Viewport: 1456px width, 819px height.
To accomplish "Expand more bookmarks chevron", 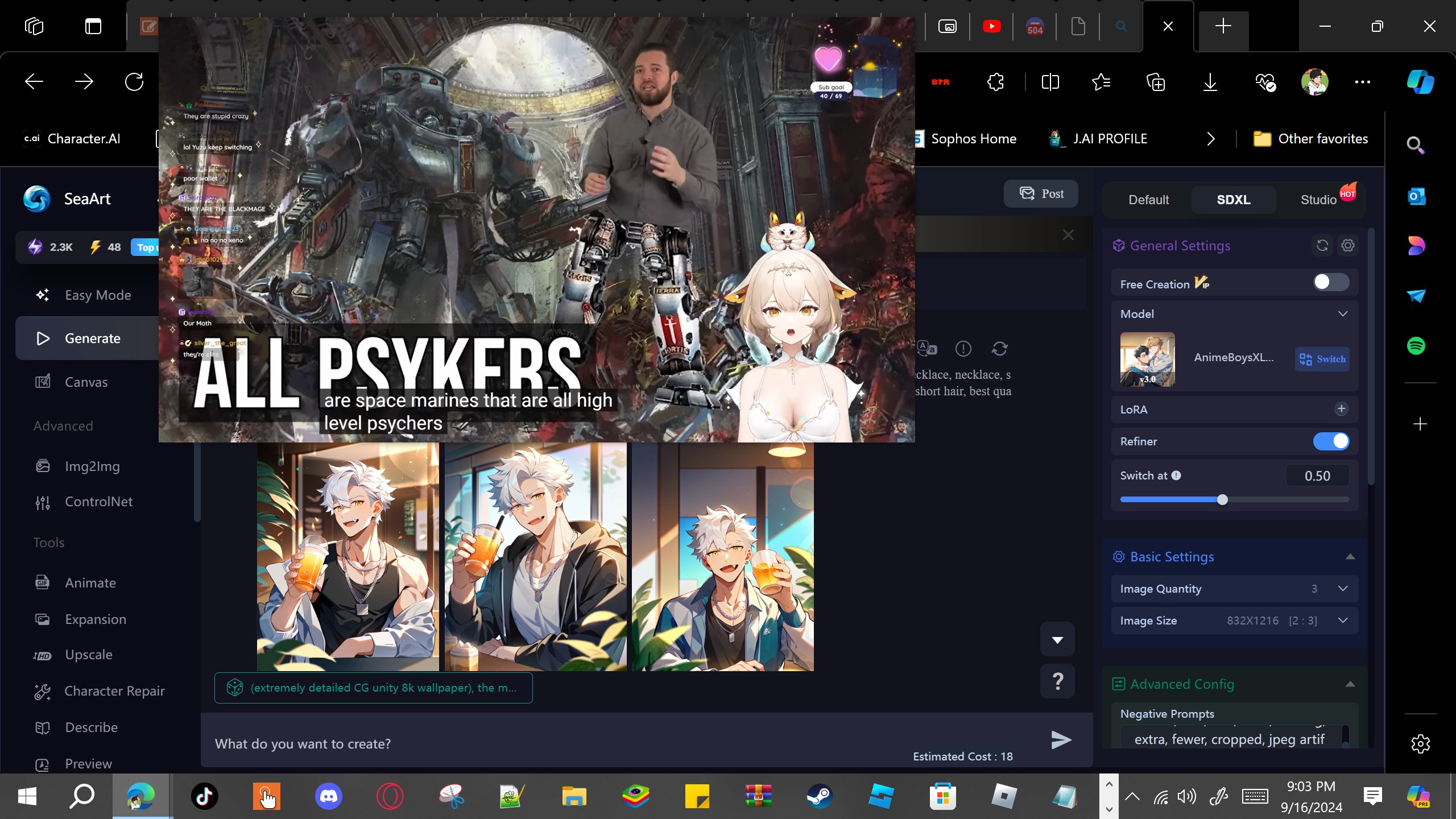I will point(1211,139).
